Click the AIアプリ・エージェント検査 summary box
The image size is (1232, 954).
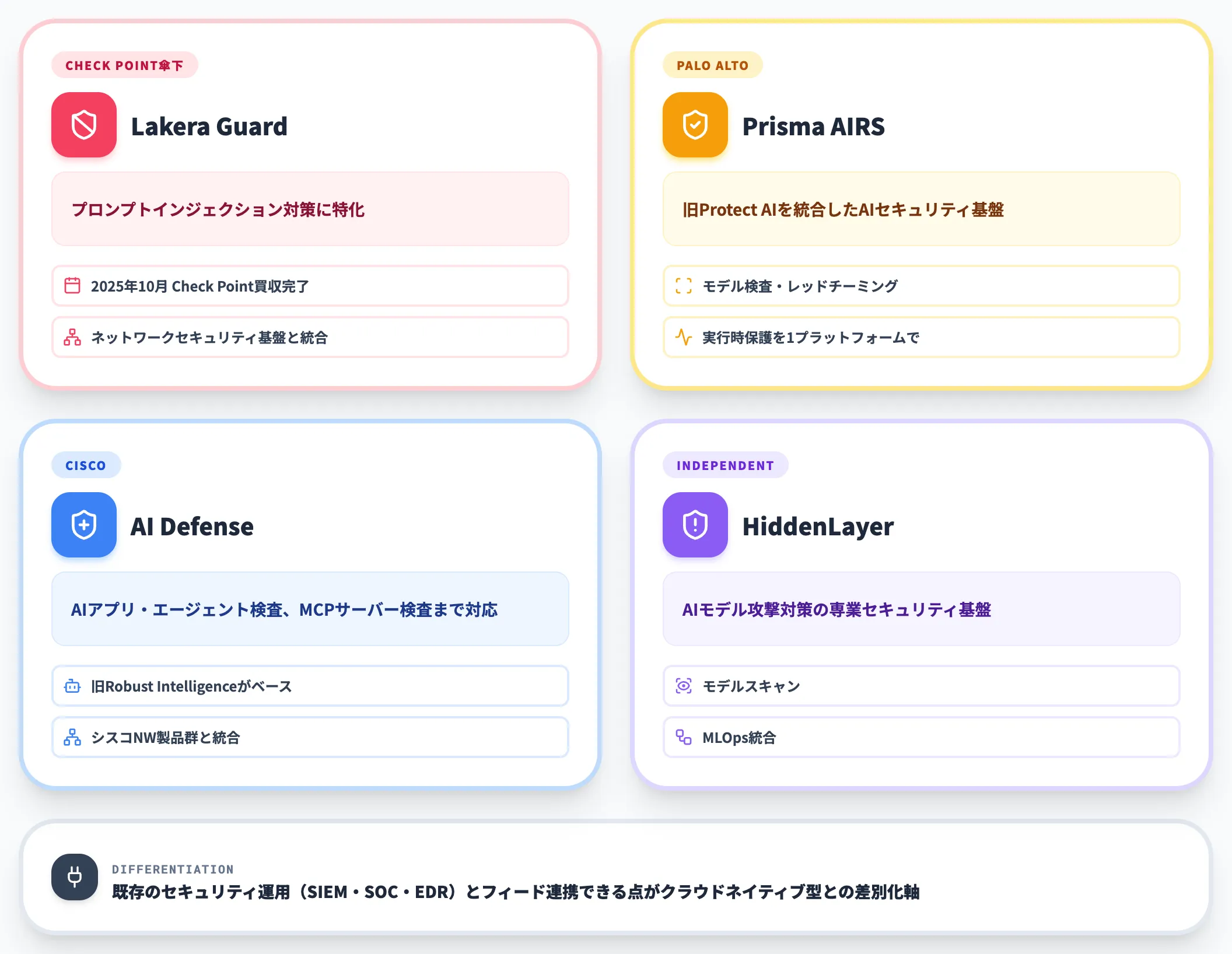click(x=310, y=609)
